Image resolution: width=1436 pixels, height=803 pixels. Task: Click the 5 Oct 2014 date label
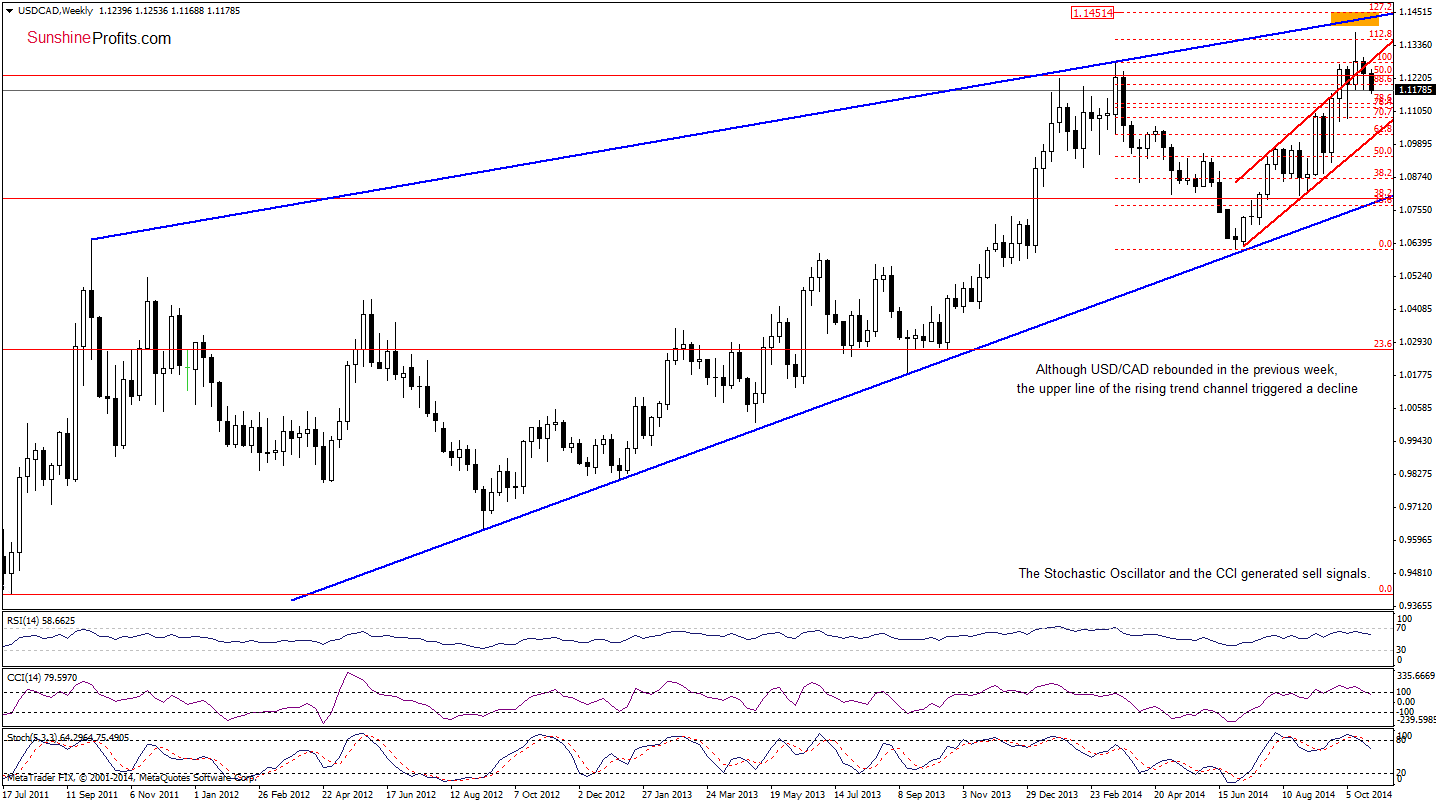(x=1369, y=794)
